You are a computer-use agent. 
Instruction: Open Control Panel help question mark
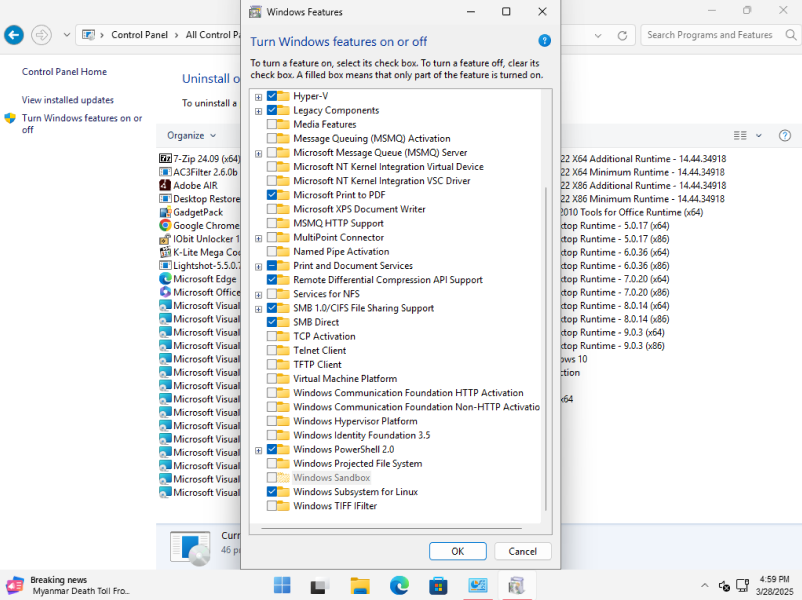(785, 136)
